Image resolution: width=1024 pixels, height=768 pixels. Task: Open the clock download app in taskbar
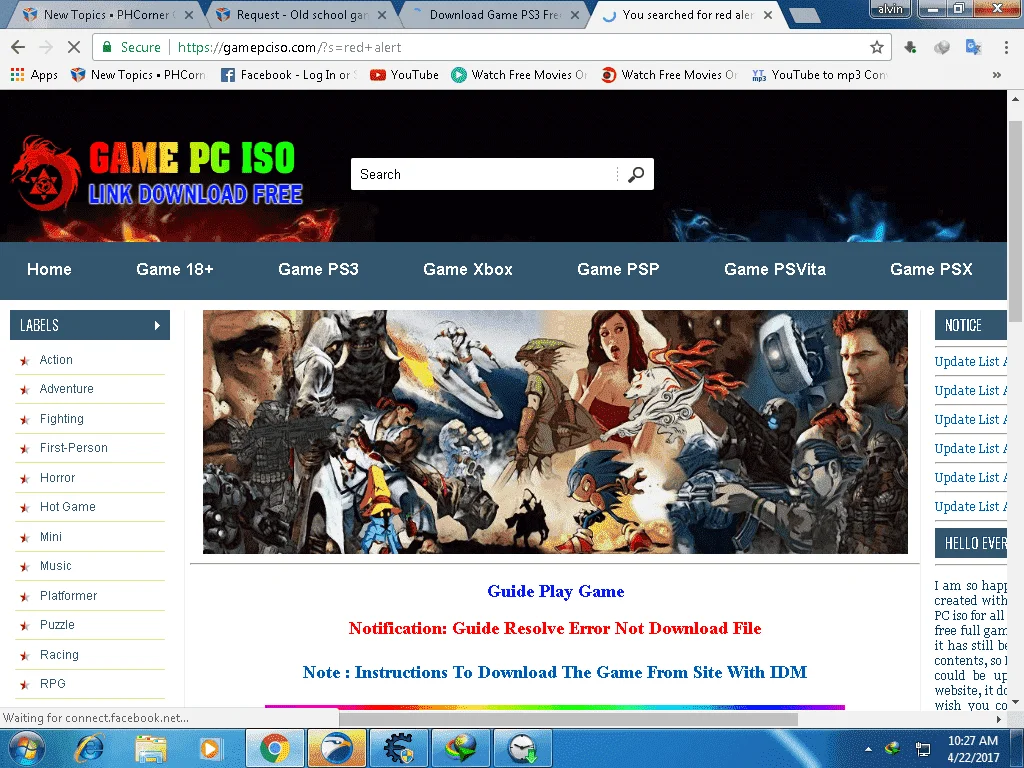(522, 748)
